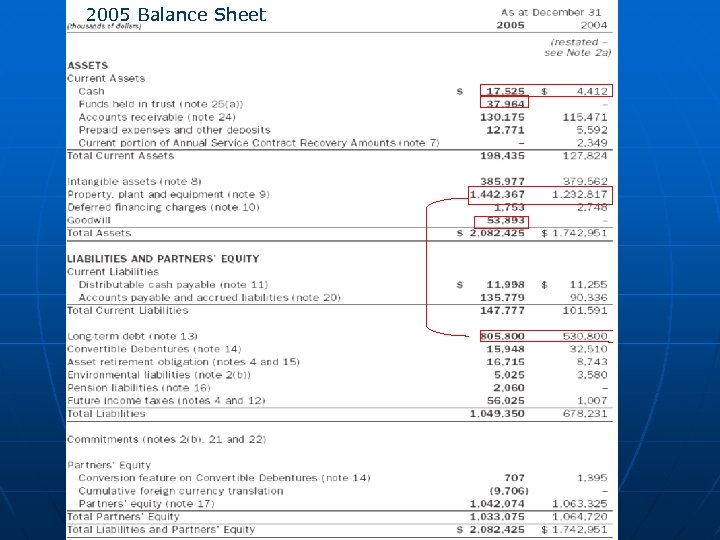Click the Goodwill value 53,893
This screenshot has width=720, height=540.
click(x=505, y=220)
